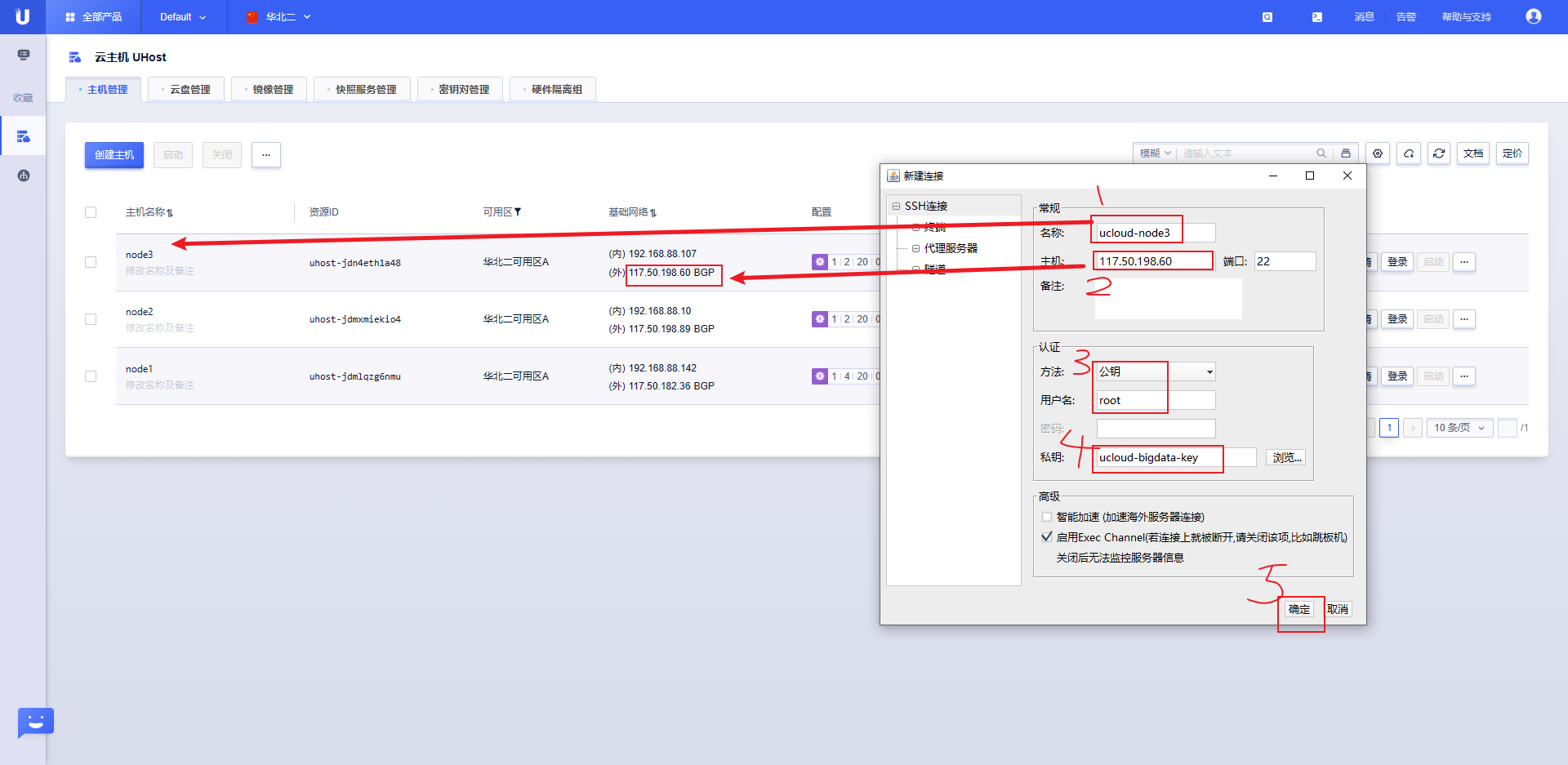
Task: Select the UHost icon in the left sidebar
Action: tap(23, 136)
